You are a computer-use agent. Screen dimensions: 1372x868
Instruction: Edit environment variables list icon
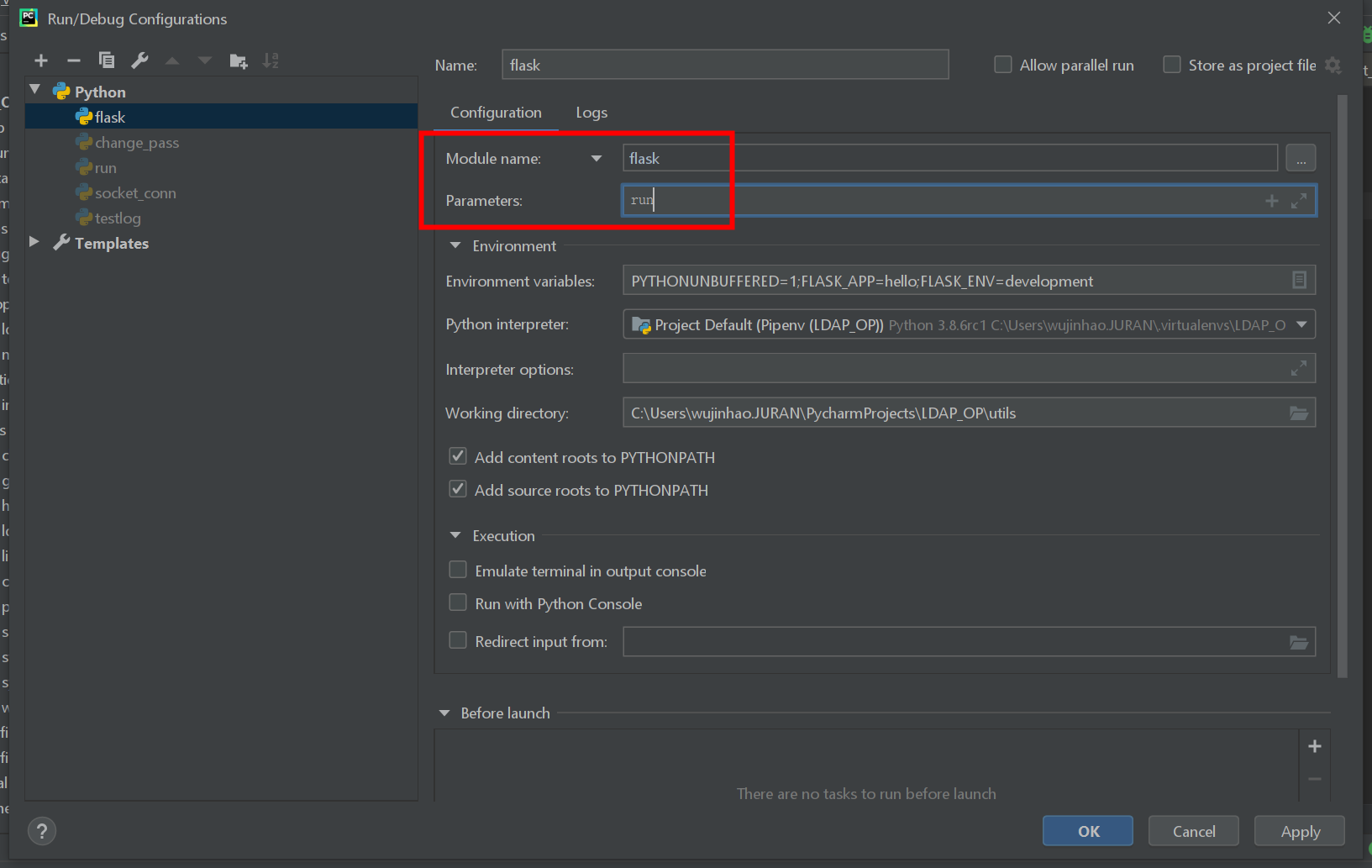coord(1299,281)
